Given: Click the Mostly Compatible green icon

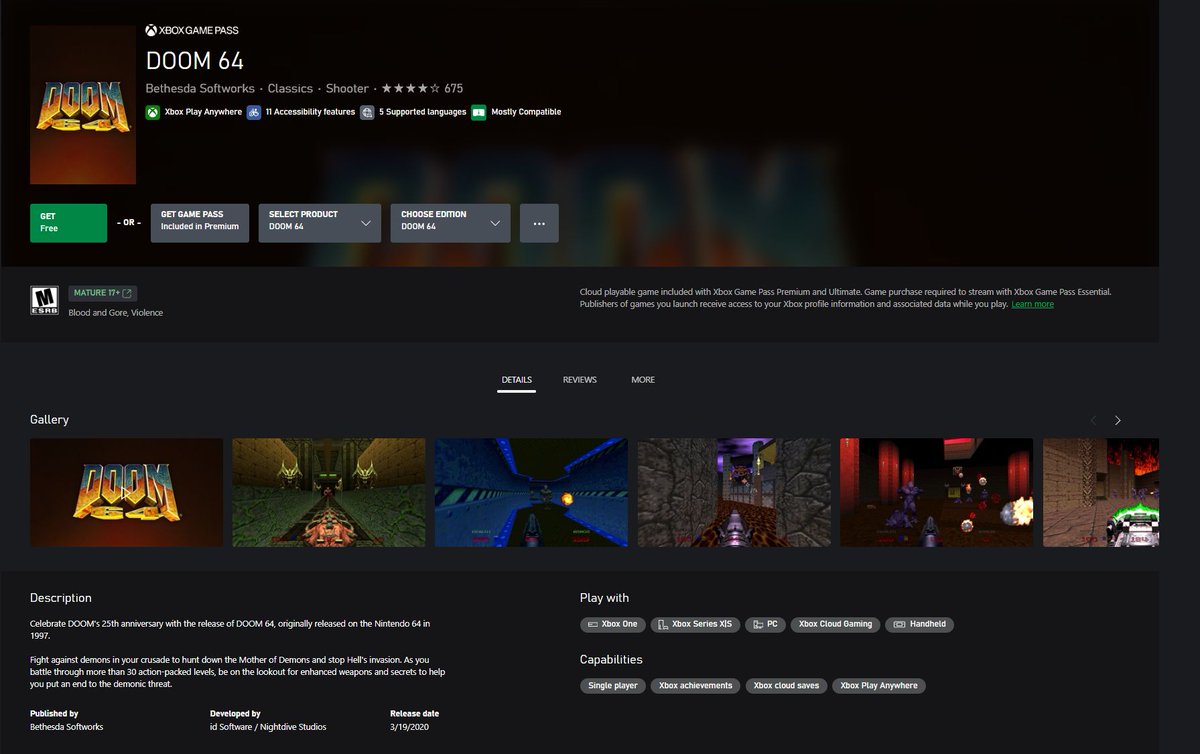Looking at the screenshot, I should point(479,112).
